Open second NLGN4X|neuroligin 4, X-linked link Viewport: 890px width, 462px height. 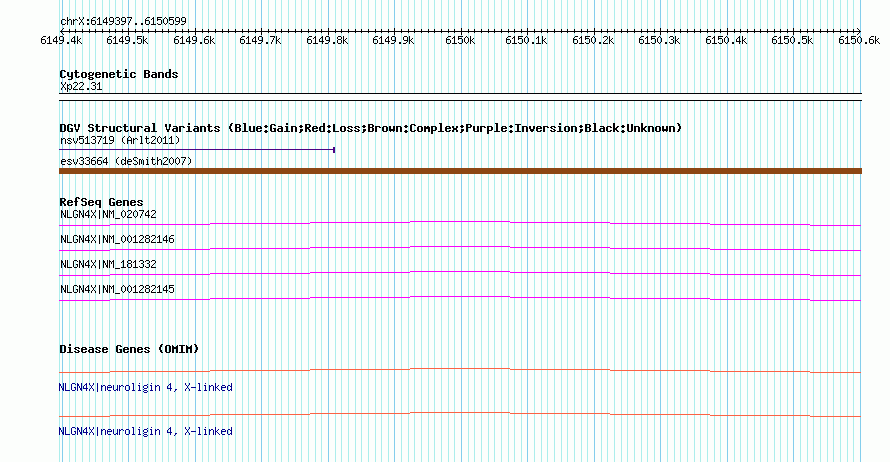[145, 431]
